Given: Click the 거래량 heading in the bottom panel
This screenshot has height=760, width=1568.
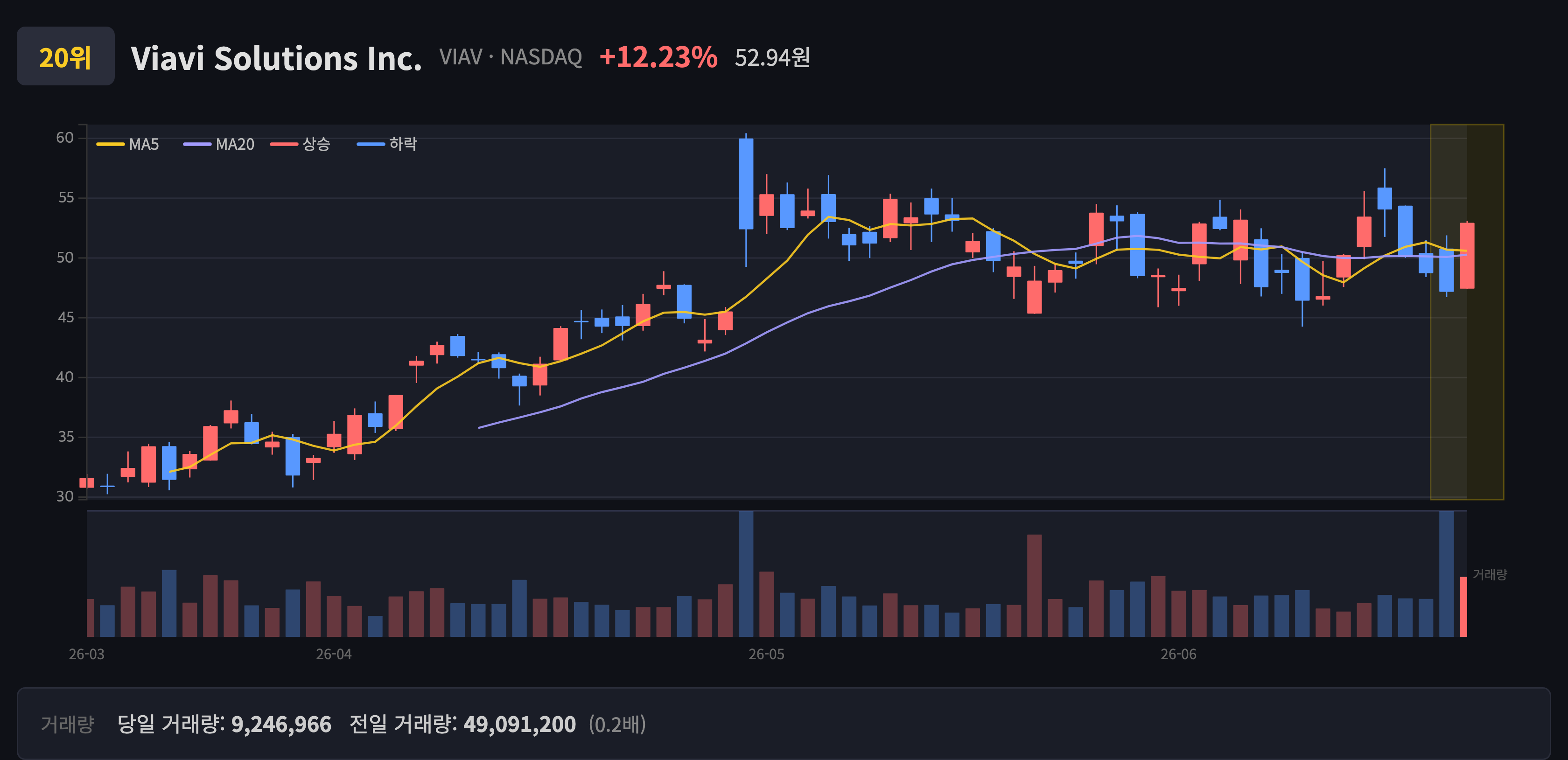Looking at the screenshot, I should coord(67,724).
